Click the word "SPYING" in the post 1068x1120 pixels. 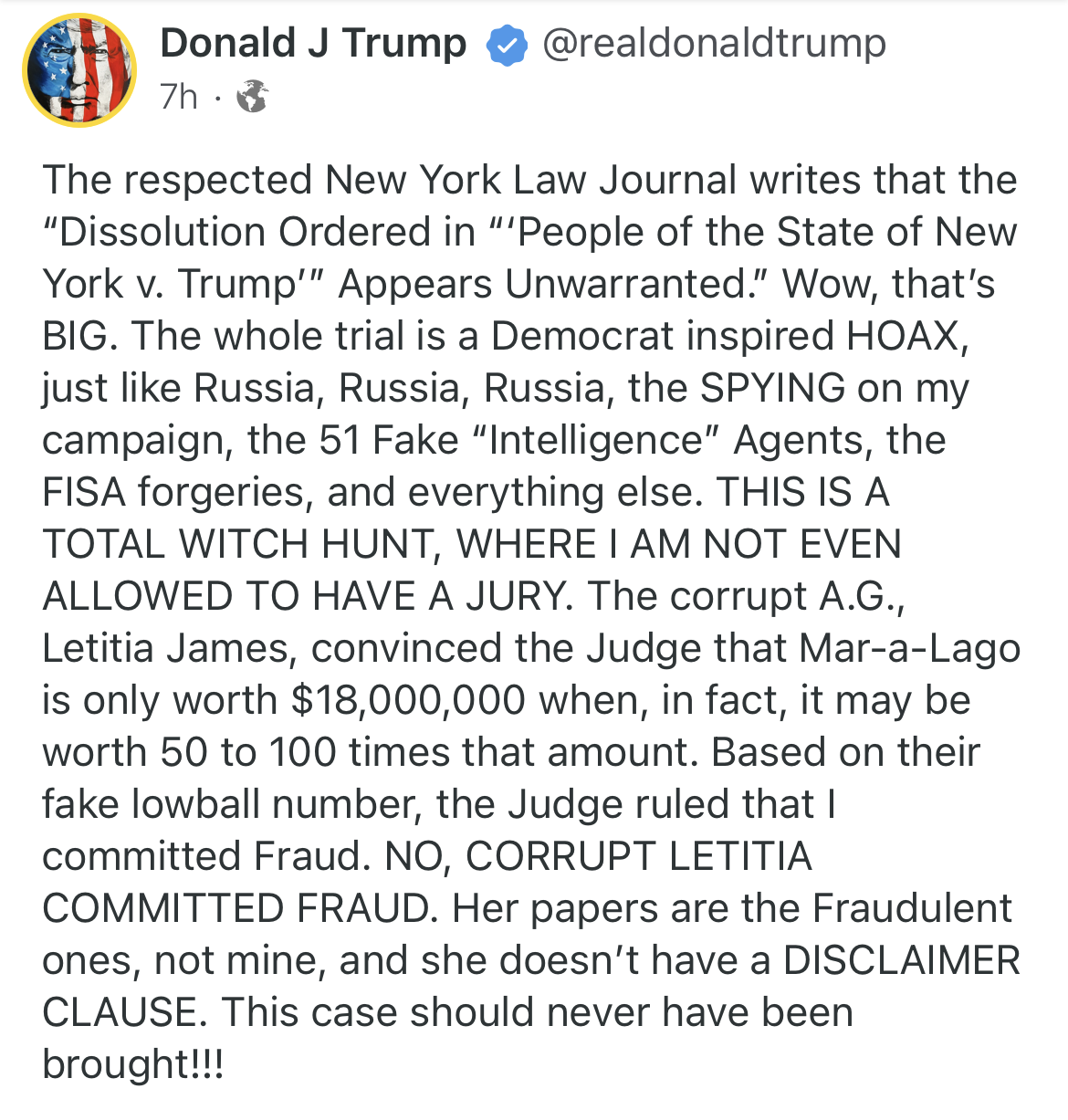[772, 388]
